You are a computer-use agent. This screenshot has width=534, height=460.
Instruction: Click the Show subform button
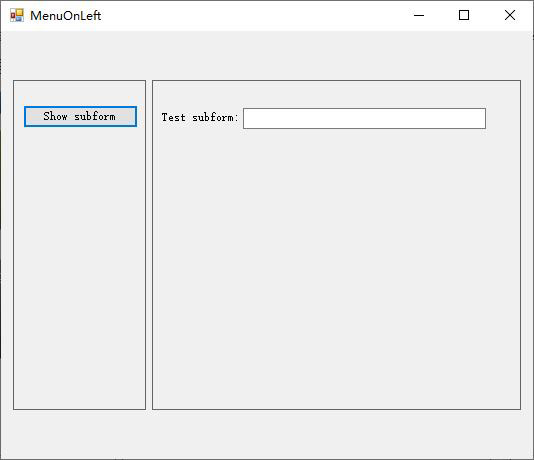point(80,116)
